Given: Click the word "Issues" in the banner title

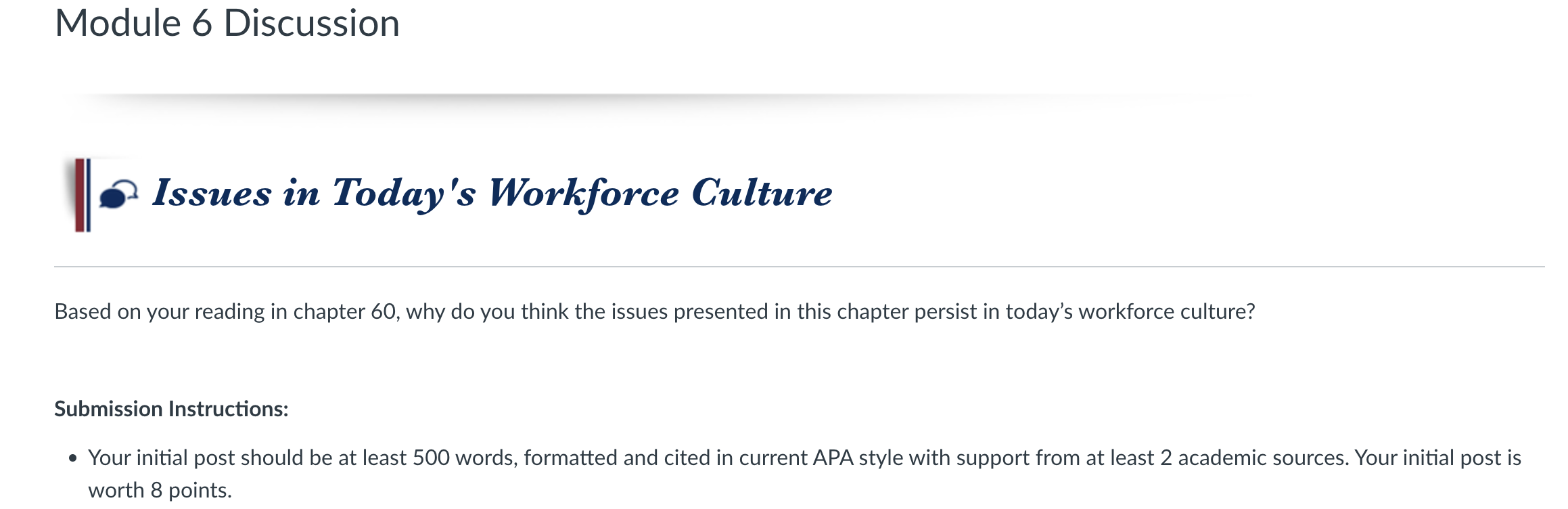Looking at the screenshot, I should click(x=212, y=192).
